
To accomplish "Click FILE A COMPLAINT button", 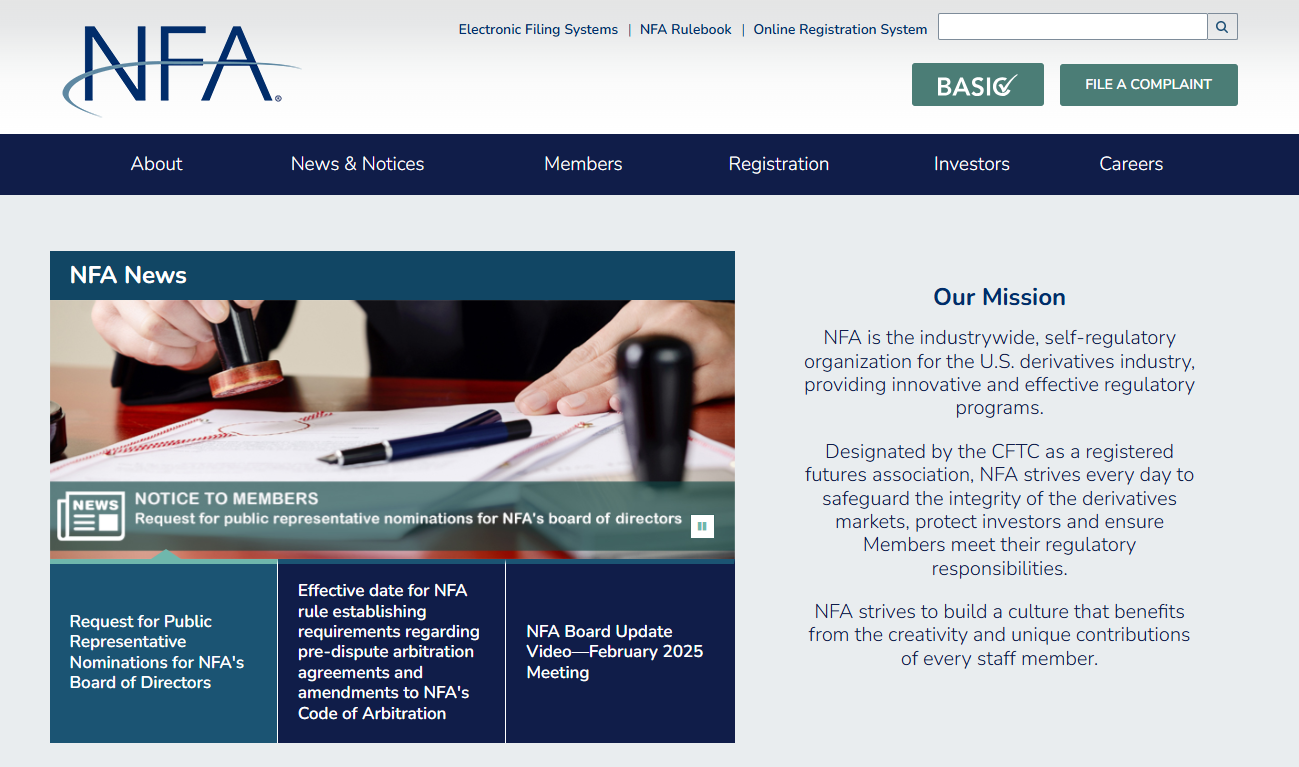I will click(x=1148, y=85).
